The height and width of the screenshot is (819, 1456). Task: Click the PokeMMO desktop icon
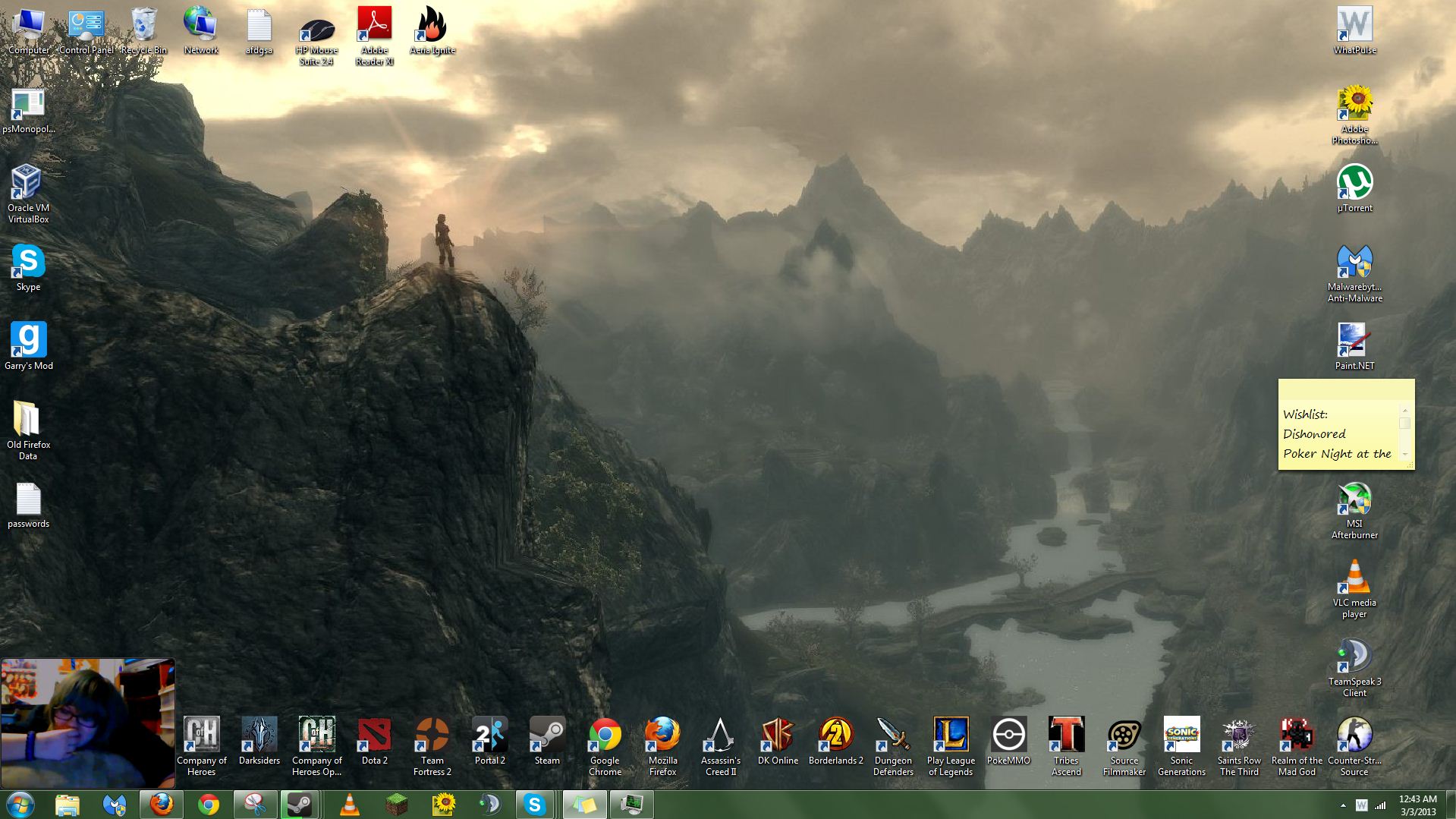[1008, 736]
